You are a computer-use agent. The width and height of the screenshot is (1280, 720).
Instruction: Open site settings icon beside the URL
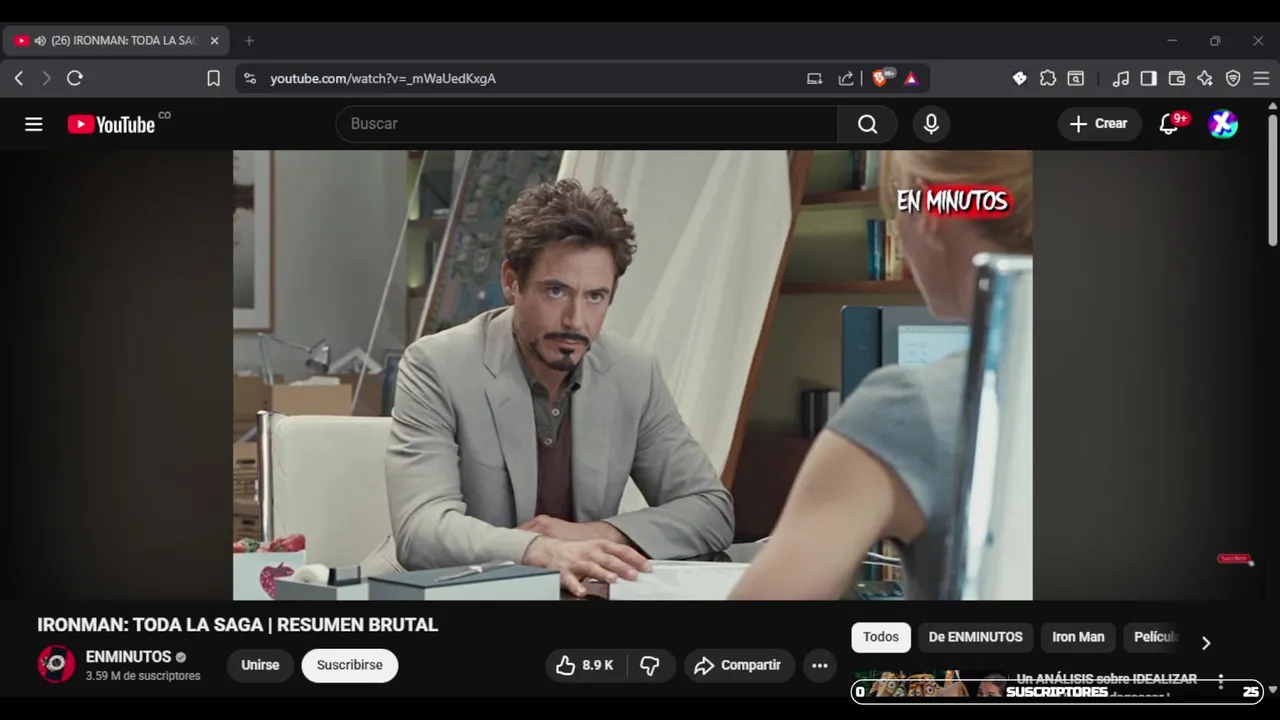pos(250,78)
